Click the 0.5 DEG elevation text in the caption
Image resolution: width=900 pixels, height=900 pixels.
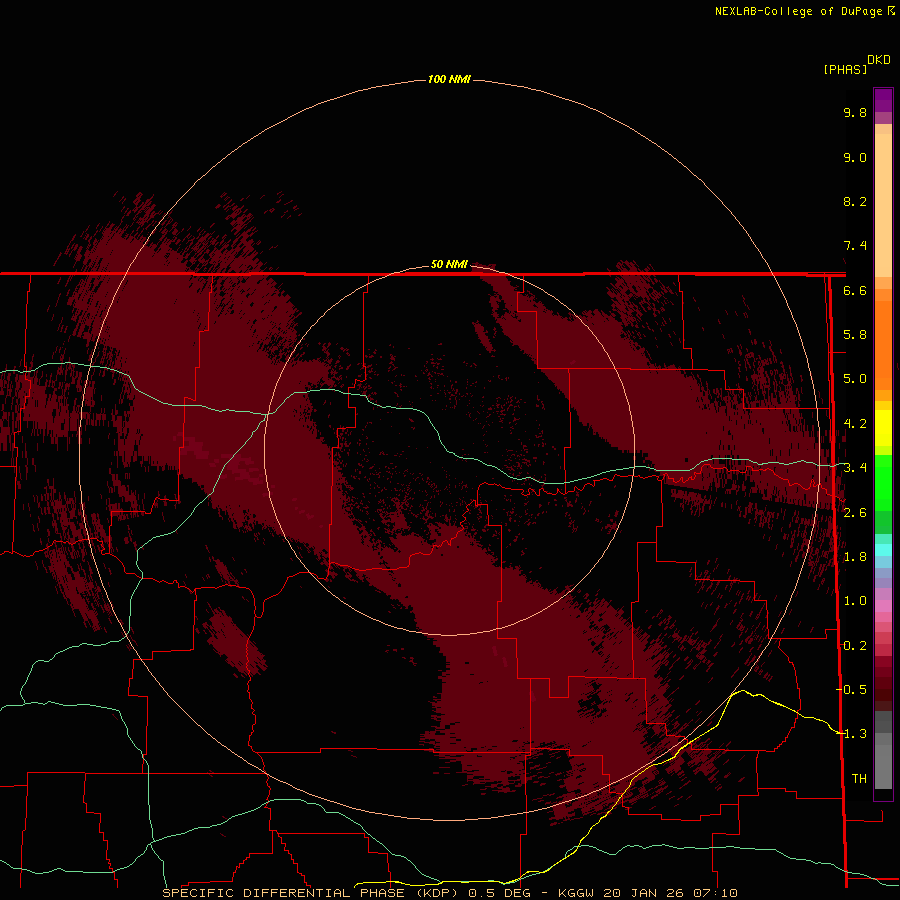point(497,893)
